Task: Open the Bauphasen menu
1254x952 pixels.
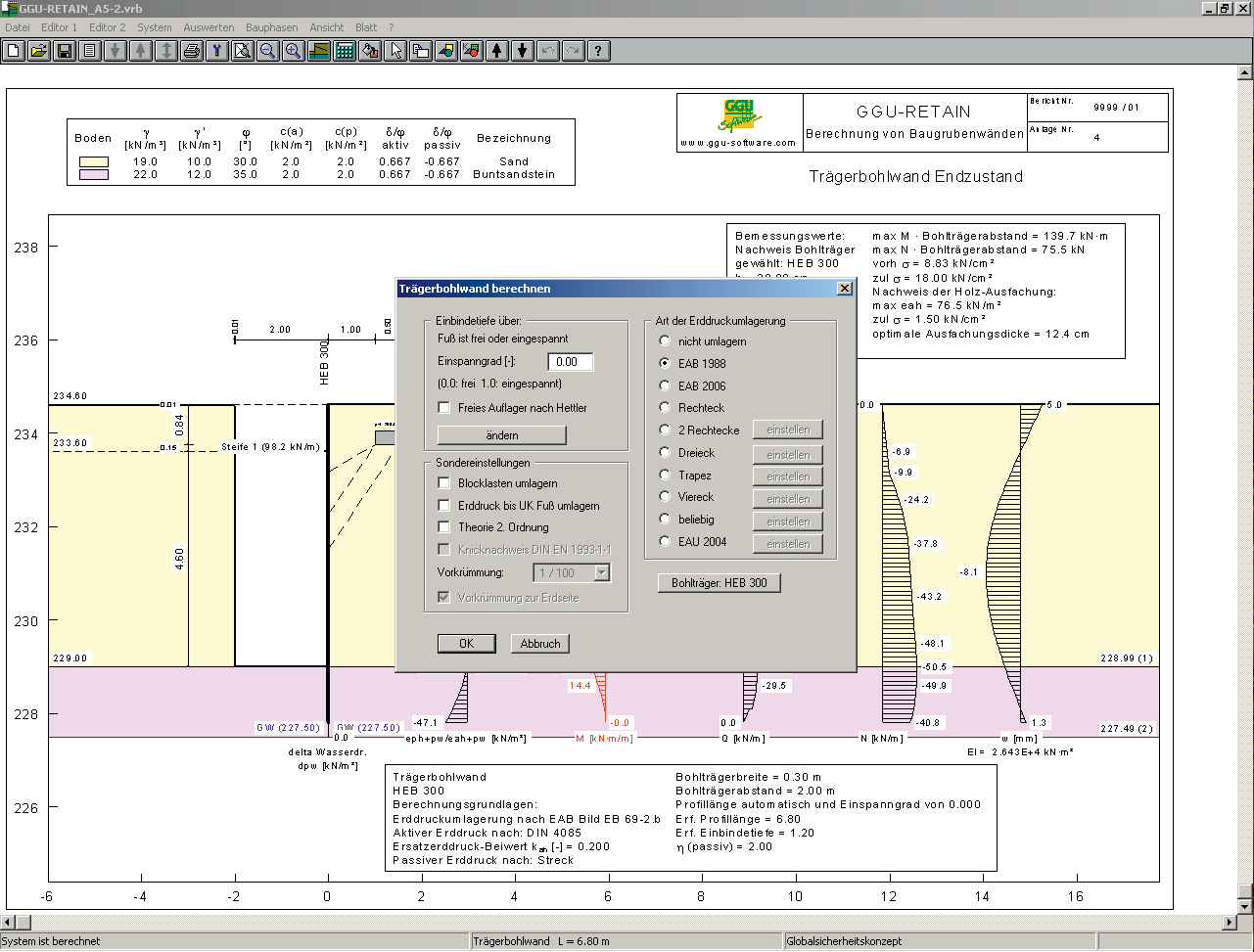Action: [x=272, y=27]
